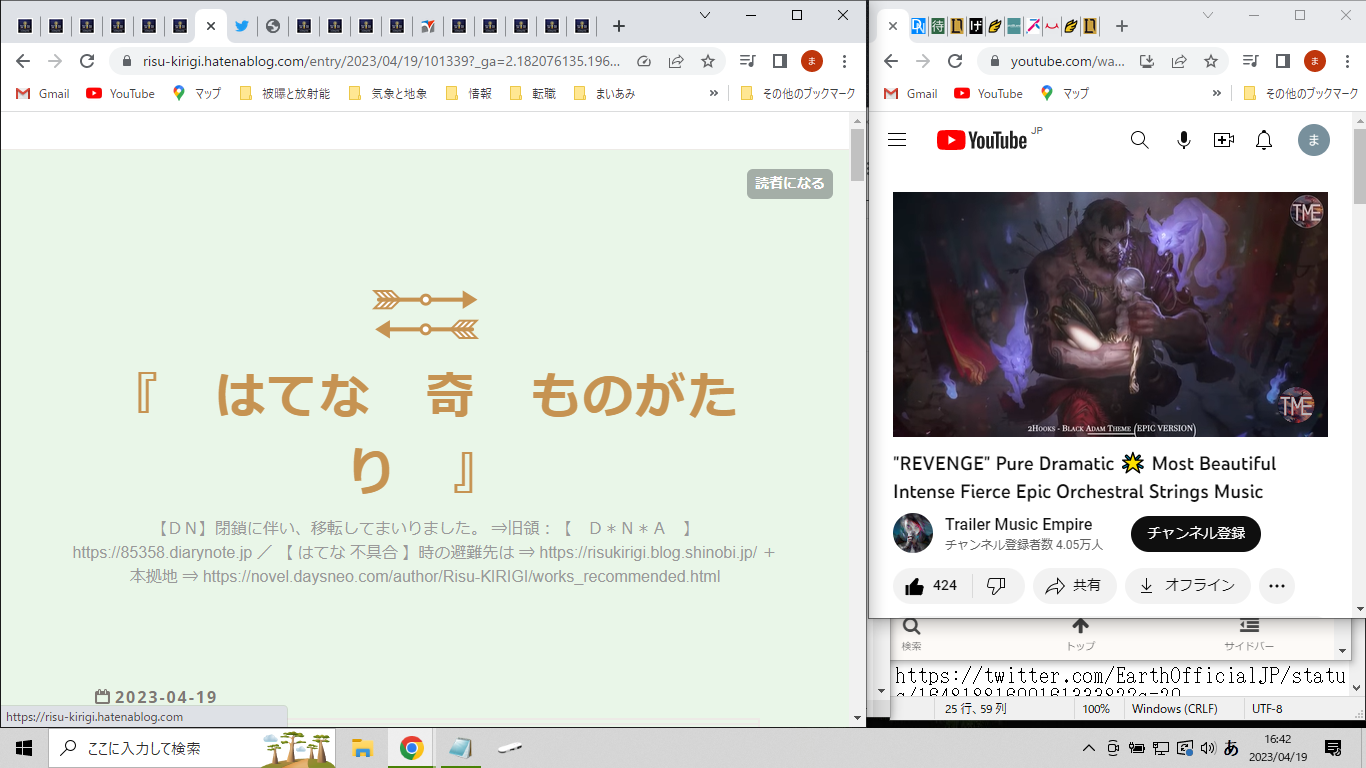Reload the Hatena blog page
Screen dimensions: 1366x768
click(x=87, y=61)
